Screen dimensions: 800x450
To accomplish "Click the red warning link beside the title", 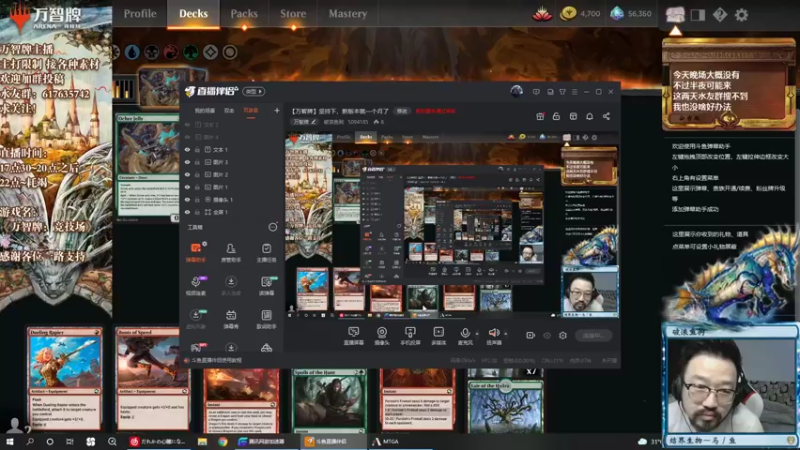I will (x=435, y=111).
